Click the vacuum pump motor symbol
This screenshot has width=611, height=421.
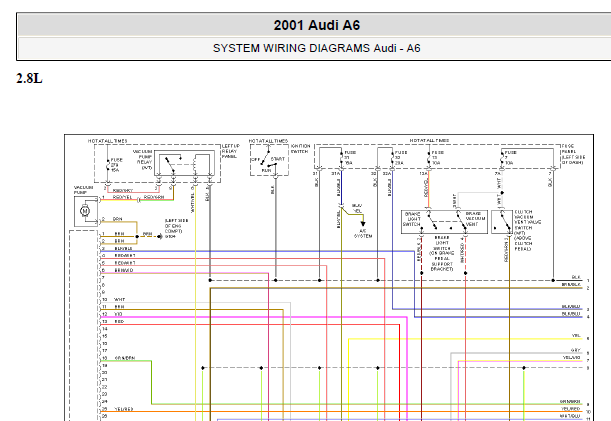point(85,211)
